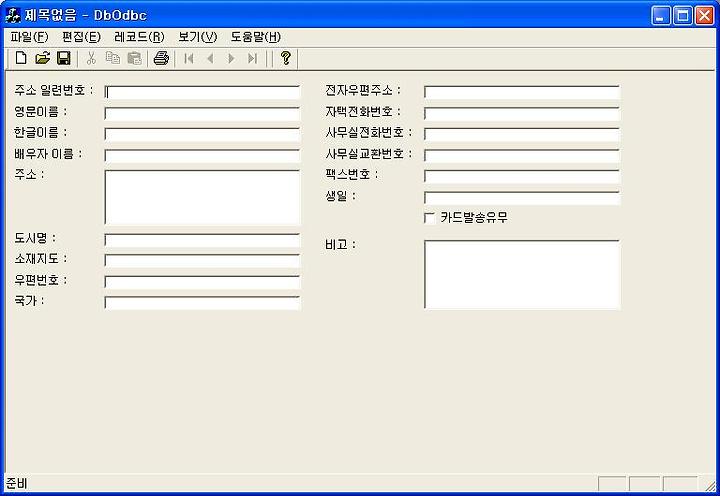Click the 생일 input field
The width and height of the screenshot is (720, 496).
tap(522, 197)
